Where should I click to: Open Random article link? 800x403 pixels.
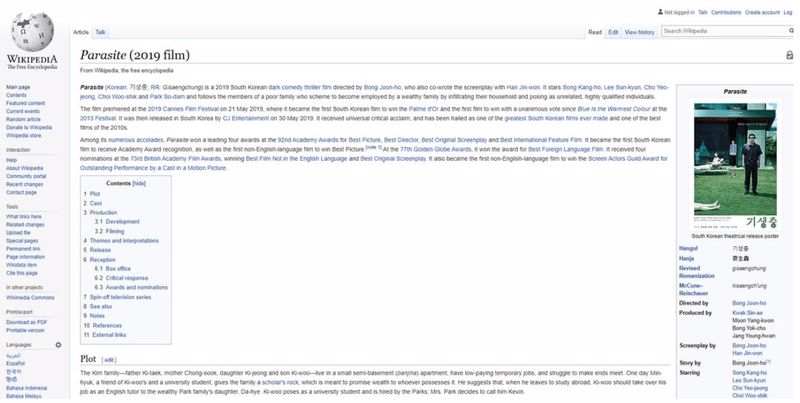tap(23, 119)
